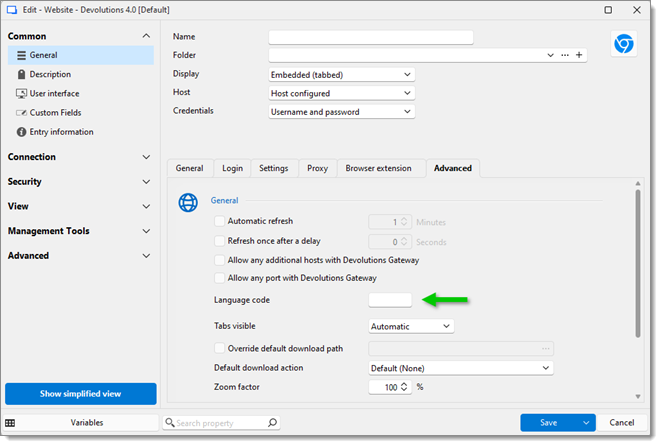Open the Display dropdown showing Embedded (tabbed)

[341, 75]
